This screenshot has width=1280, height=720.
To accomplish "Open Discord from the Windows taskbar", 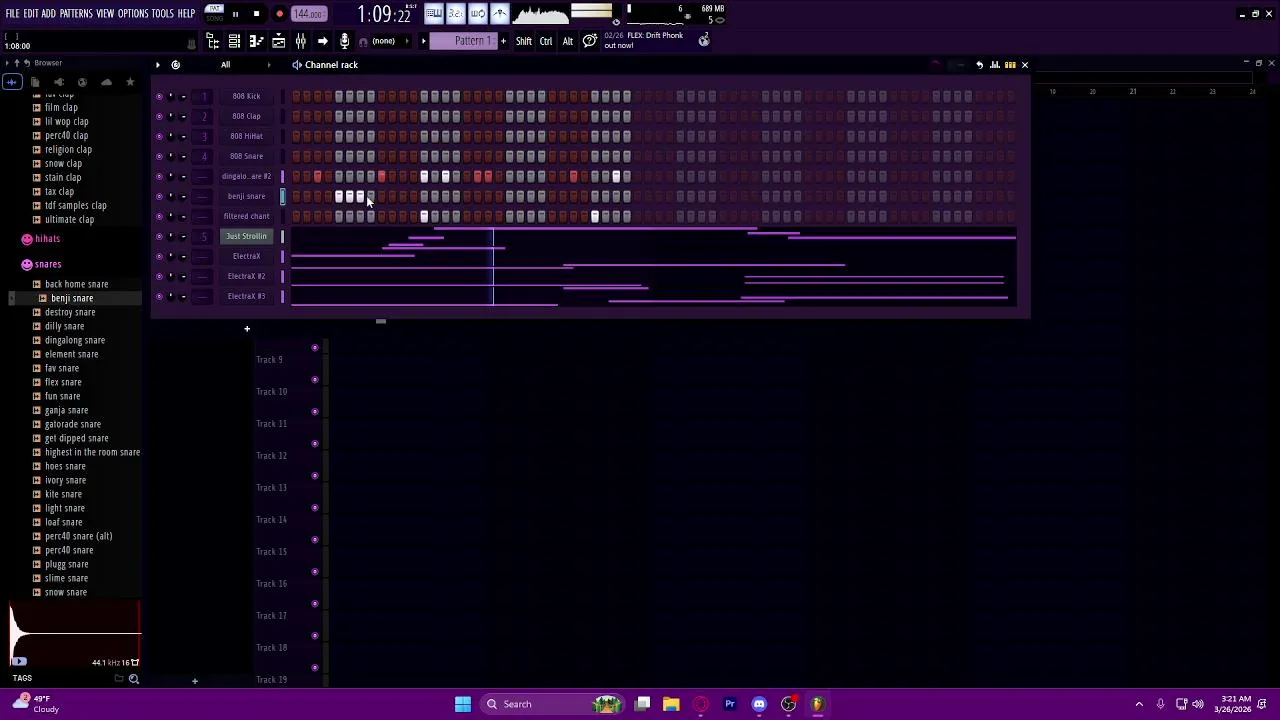I will pos(759,704).
